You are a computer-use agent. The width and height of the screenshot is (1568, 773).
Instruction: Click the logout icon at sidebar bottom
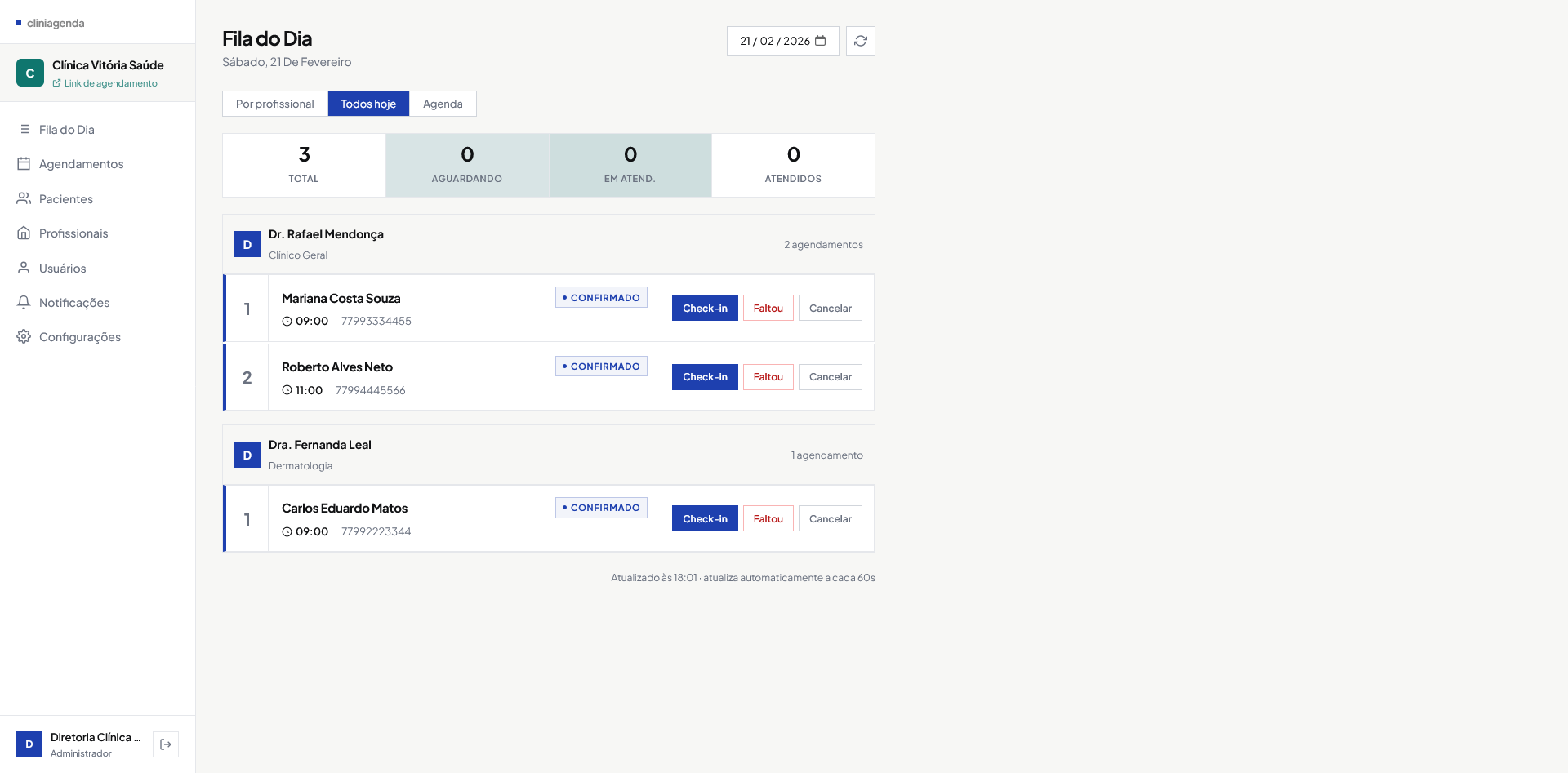pyautogui.click(x=166, y=744)
